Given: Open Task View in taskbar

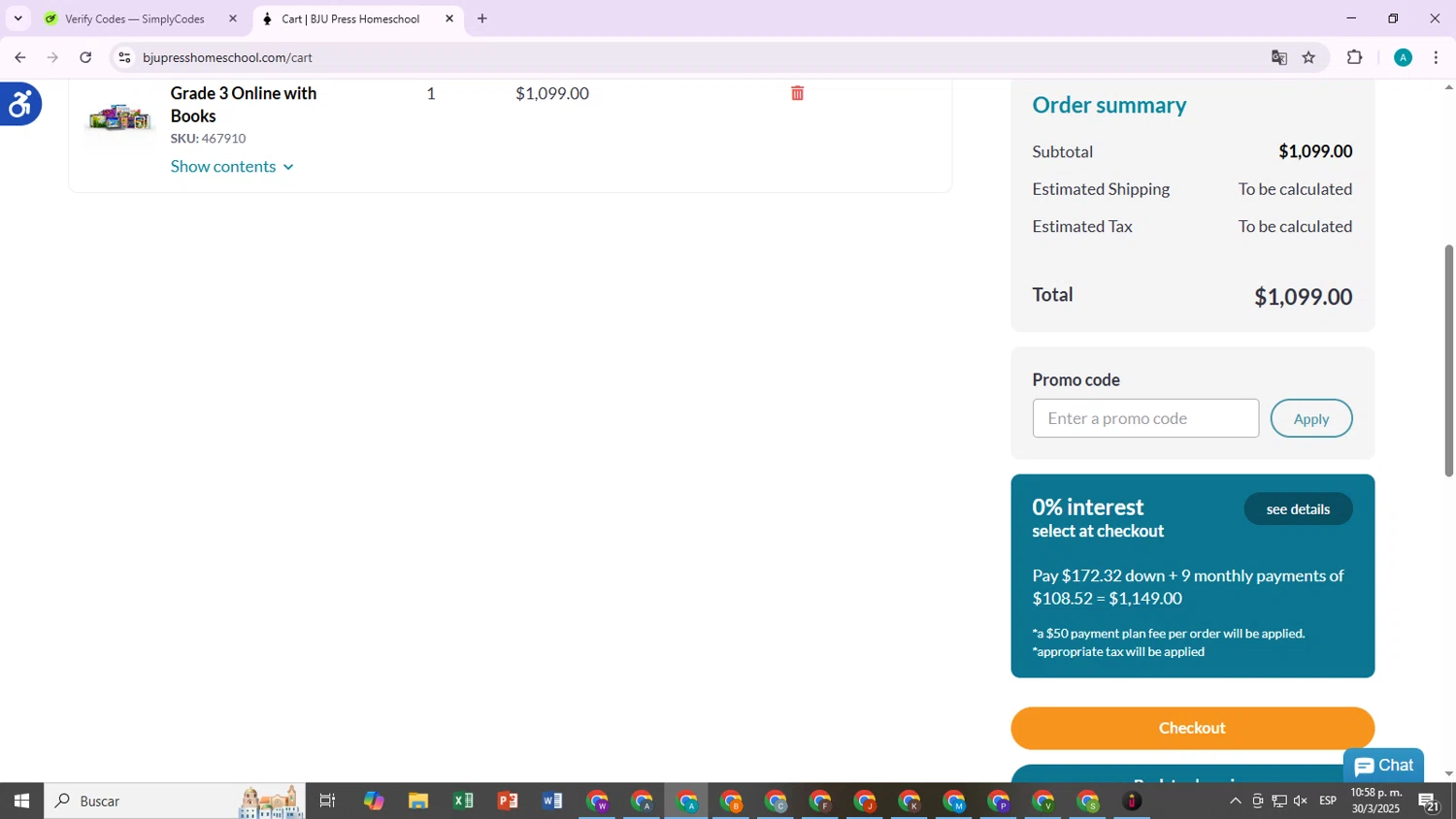Looking at the screenshot, I should click(328, 801).
